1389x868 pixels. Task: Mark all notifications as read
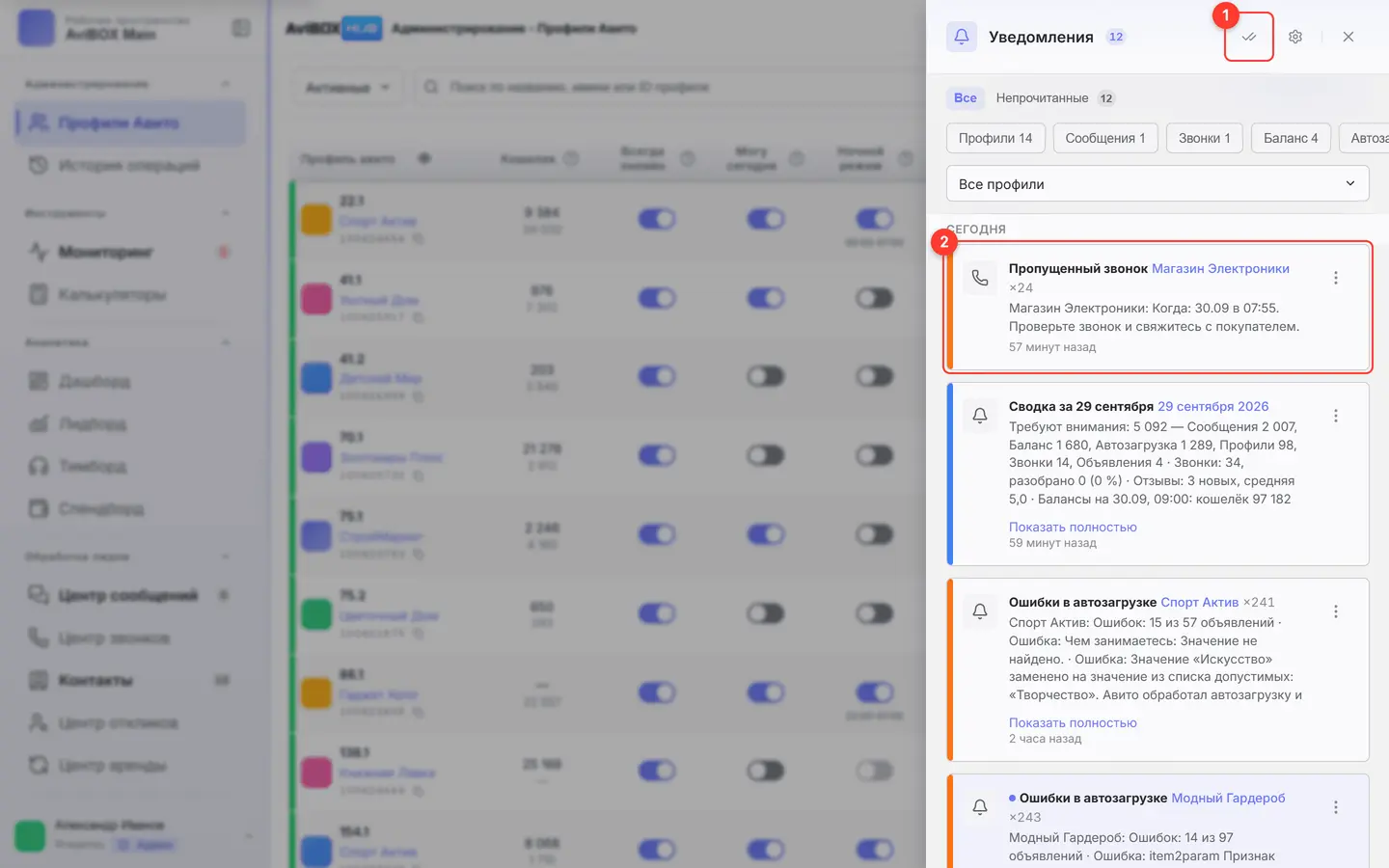1249,37
